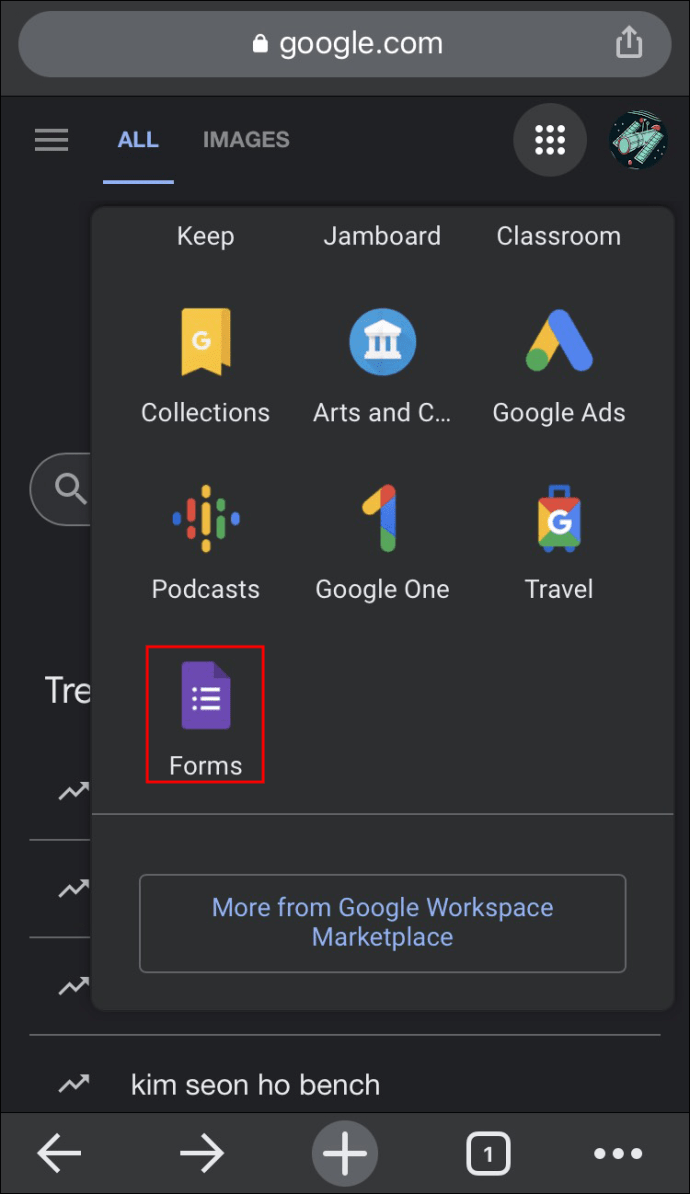Switch to the IMAGES tab
This screenshot has width=690, height=1194.
click(245, 139)
